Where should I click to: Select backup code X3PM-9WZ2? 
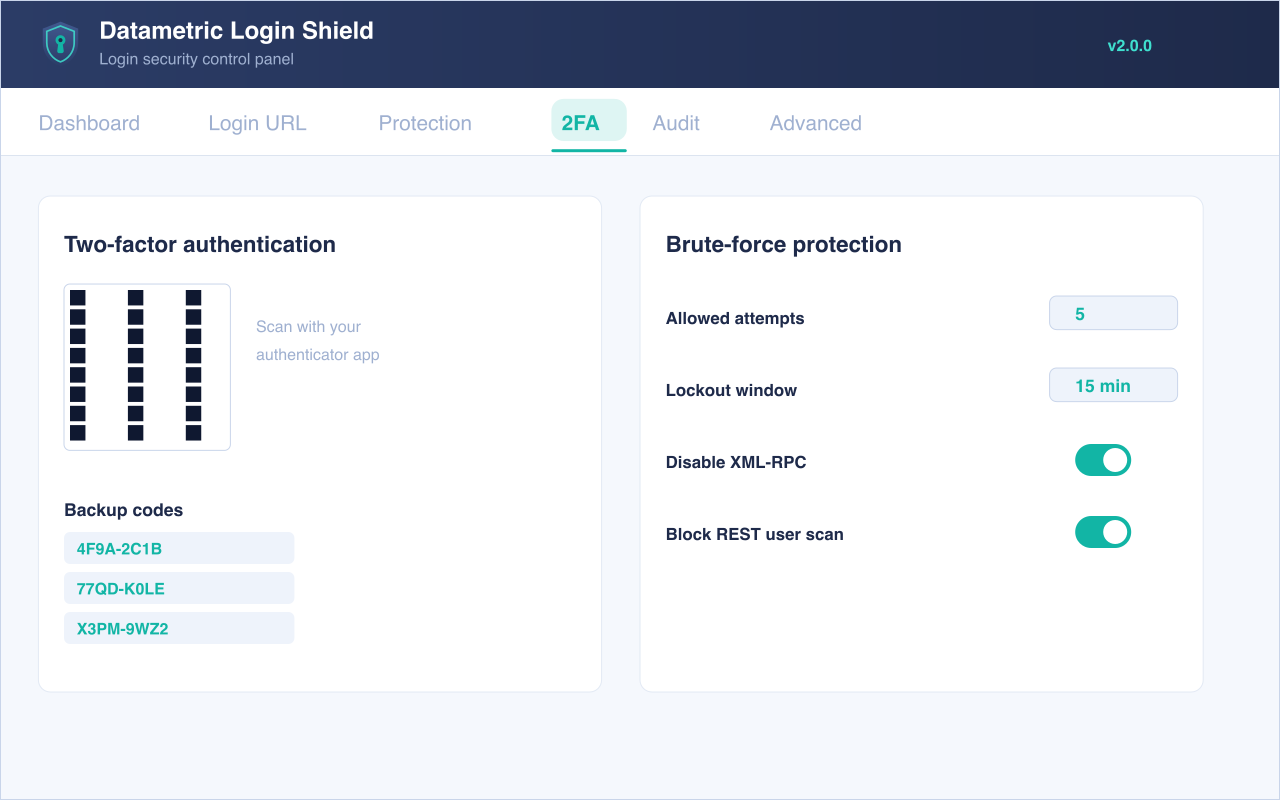pos(179,628)
